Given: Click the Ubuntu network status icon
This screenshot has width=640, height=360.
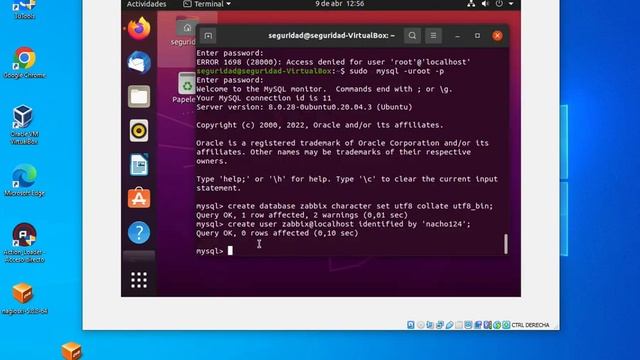Looking at the screenshot, I should coord(471,4).
